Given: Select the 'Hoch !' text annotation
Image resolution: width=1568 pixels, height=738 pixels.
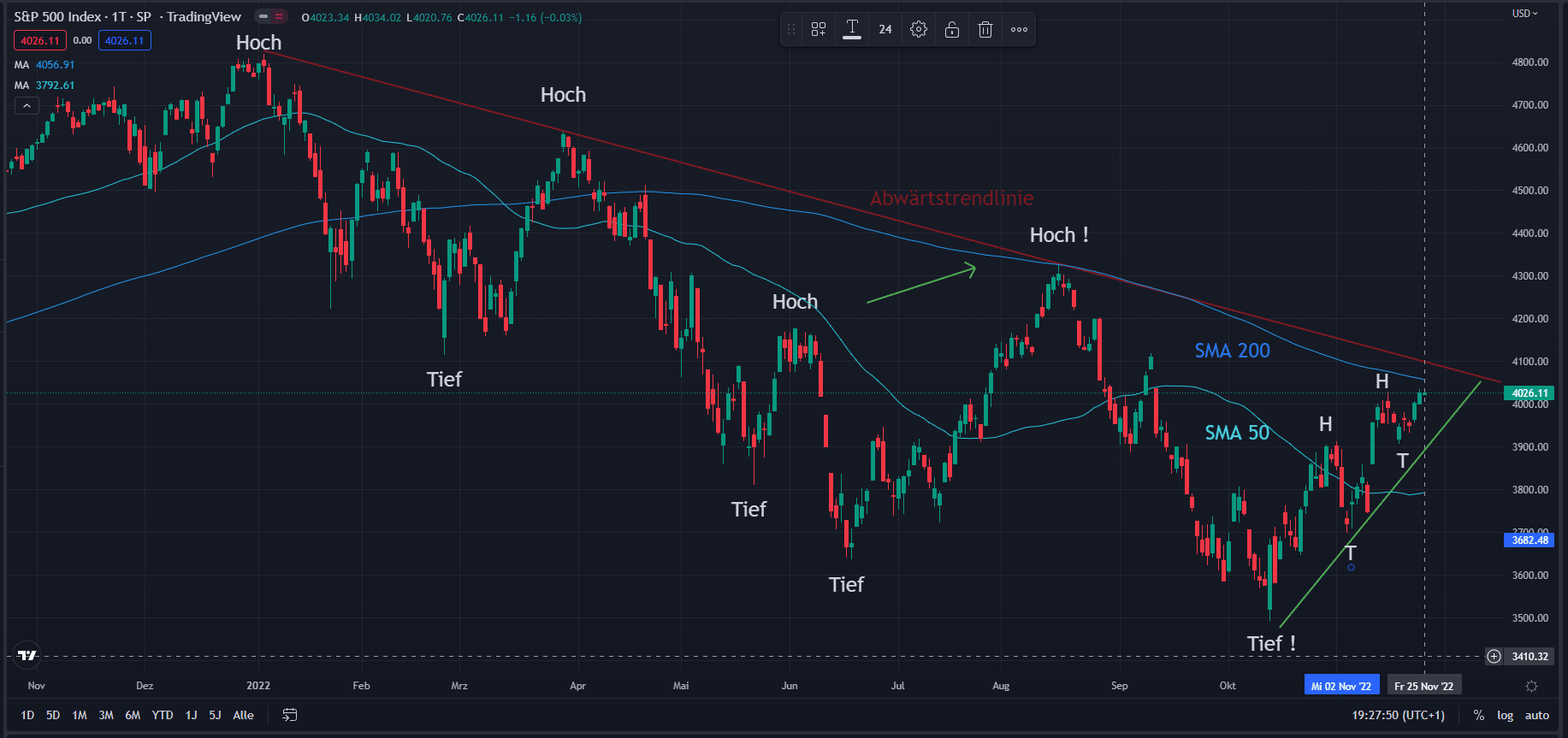Looking at the screenshot, I should click(1059, 235).
